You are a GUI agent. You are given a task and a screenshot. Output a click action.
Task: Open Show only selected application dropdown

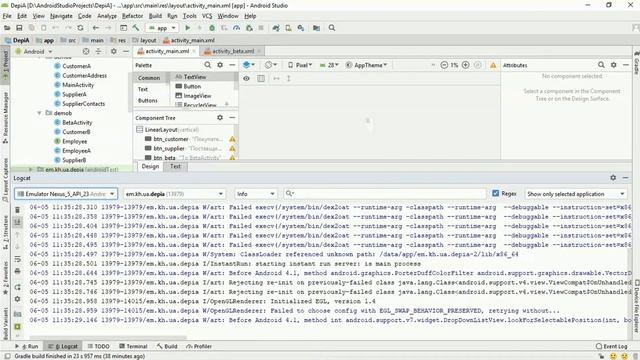576,193
